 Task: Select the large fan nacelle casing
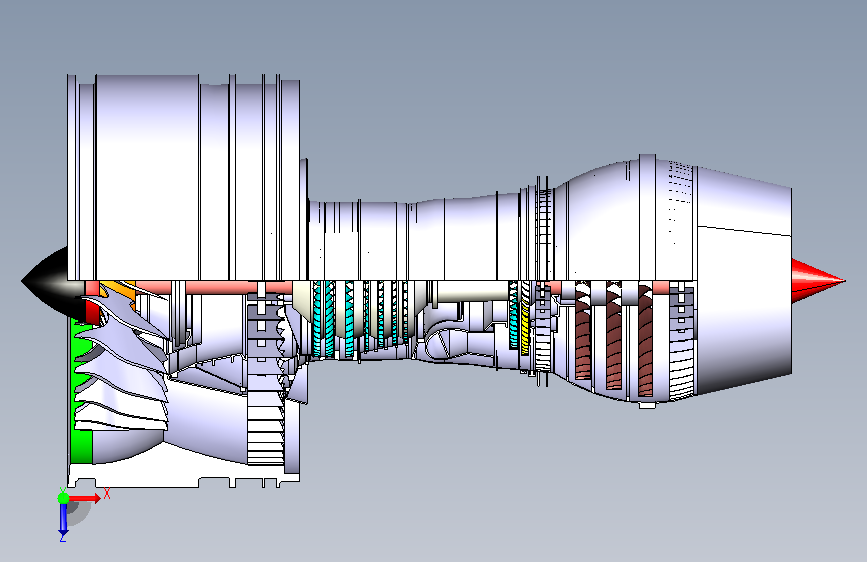tap(184, 177)
